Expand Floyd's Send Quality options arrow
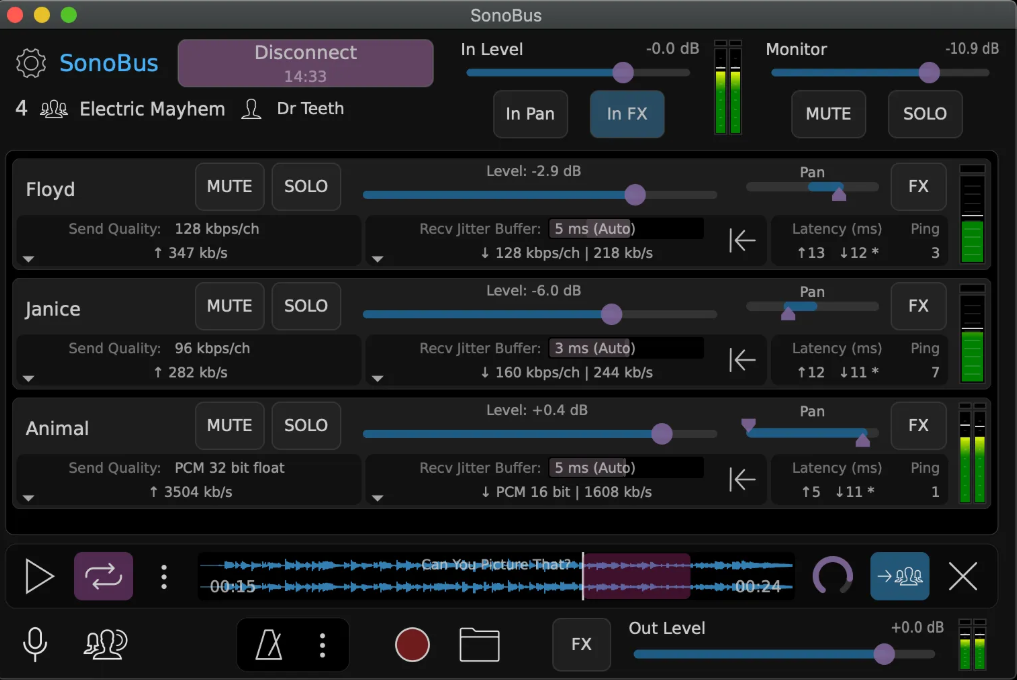The image size is (1017, 680). click(x=29, y=259)
